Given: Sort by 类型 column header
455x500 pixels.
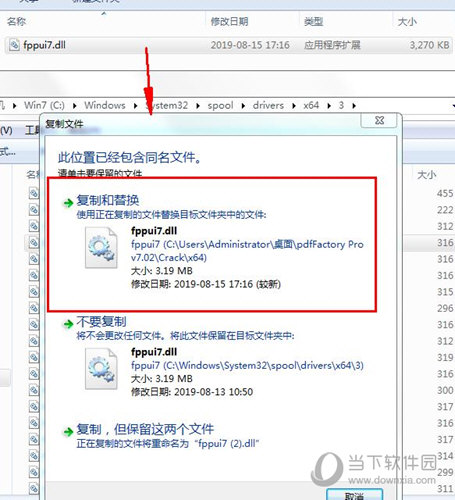Looking at the screenshot, I should pyautogui.click(x=313, y=22).
